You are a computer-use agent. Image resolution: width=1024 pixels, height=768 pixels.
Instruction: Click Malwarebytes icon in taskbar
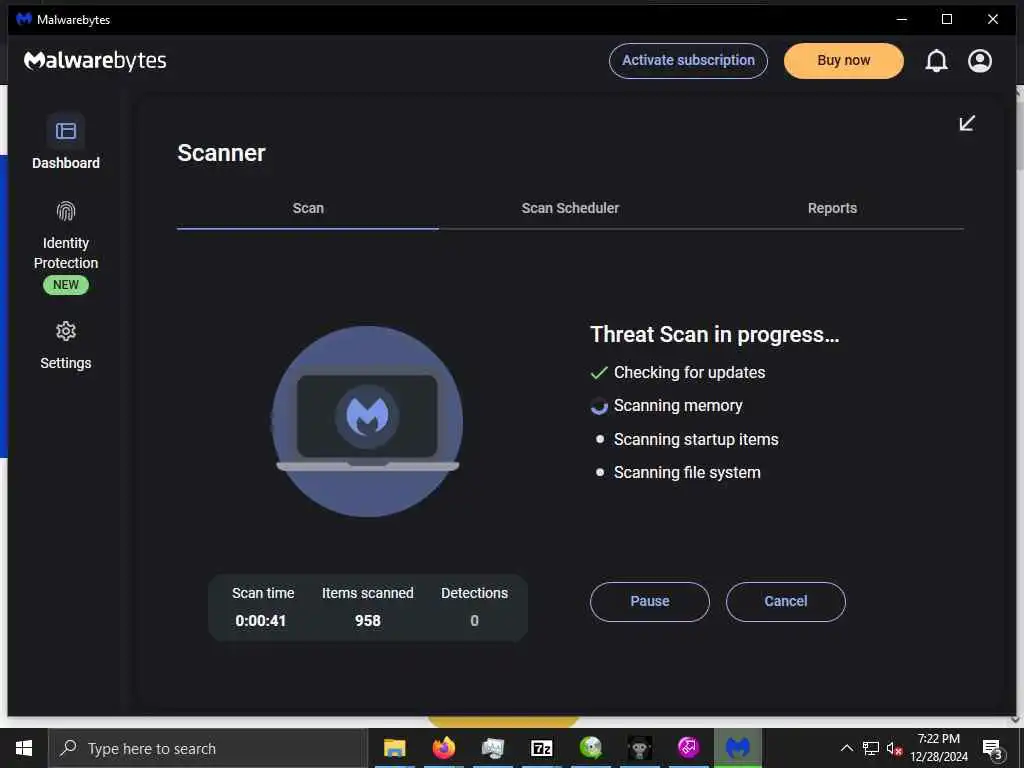coord(737,748)
